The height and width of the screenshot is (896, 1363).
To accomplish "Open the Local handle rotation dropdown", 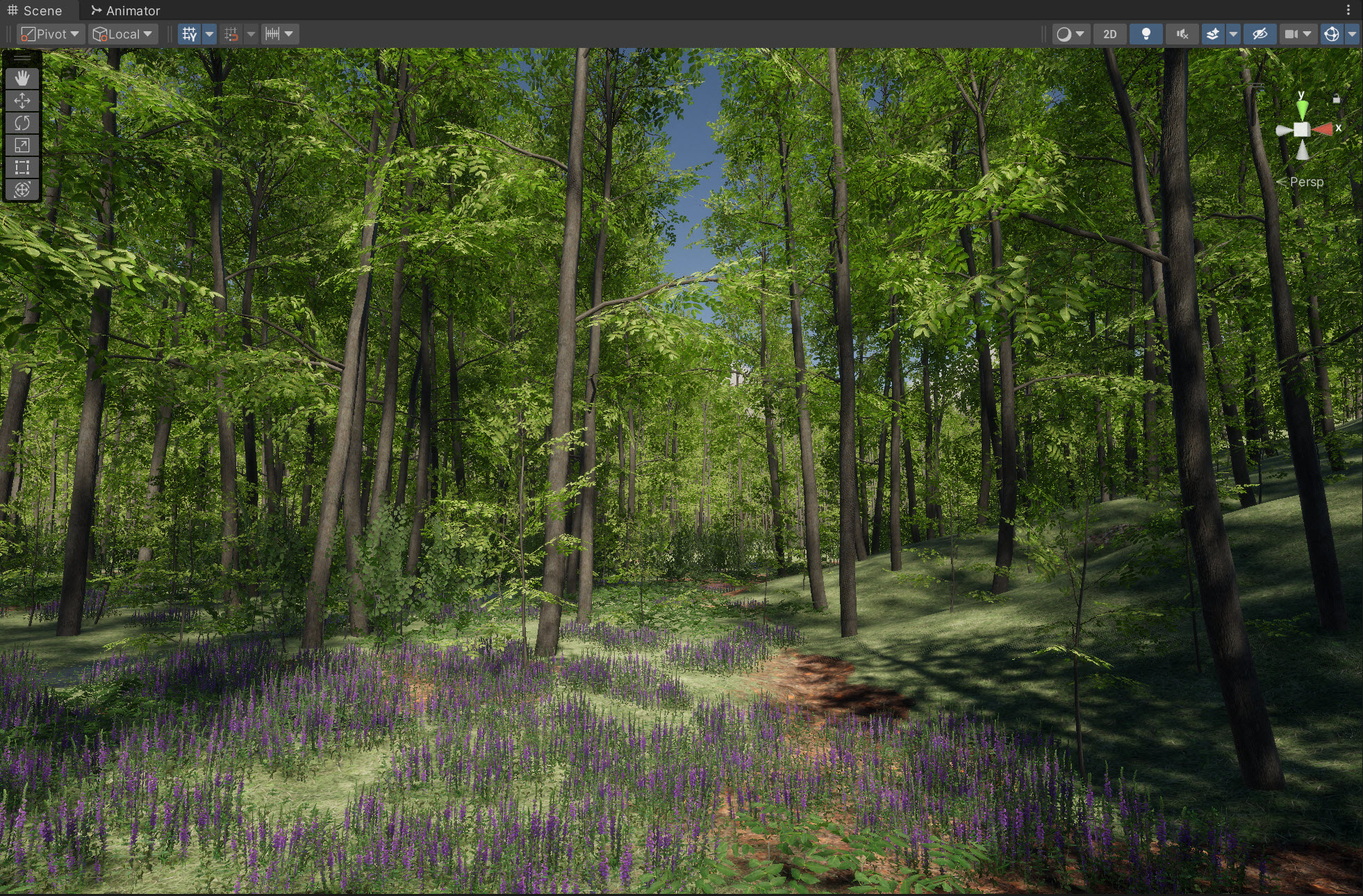I will (123, 34).
